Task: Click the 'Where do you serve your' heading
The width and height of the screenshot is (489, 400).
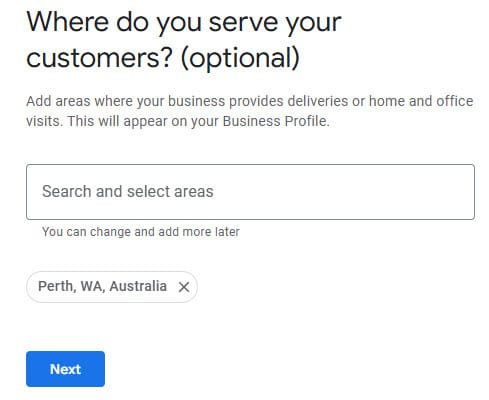Action: pyautogui.click(x=184, y=23)
